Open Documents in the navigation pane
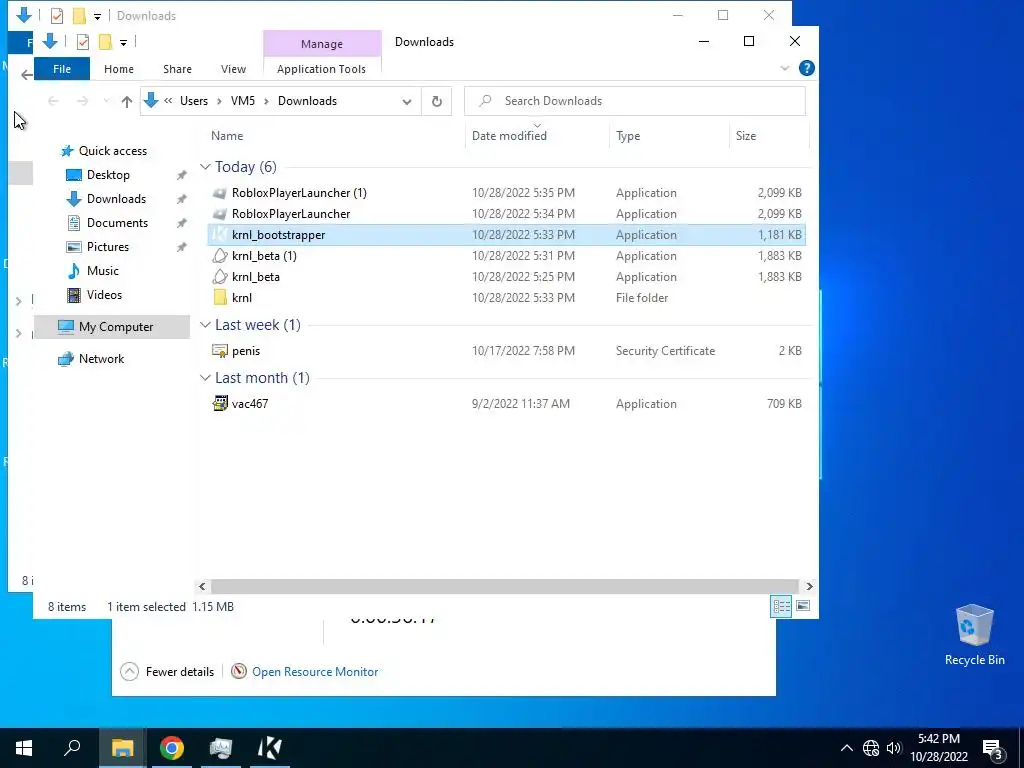Screen dimensions: 1024x768 coord(118,223)
